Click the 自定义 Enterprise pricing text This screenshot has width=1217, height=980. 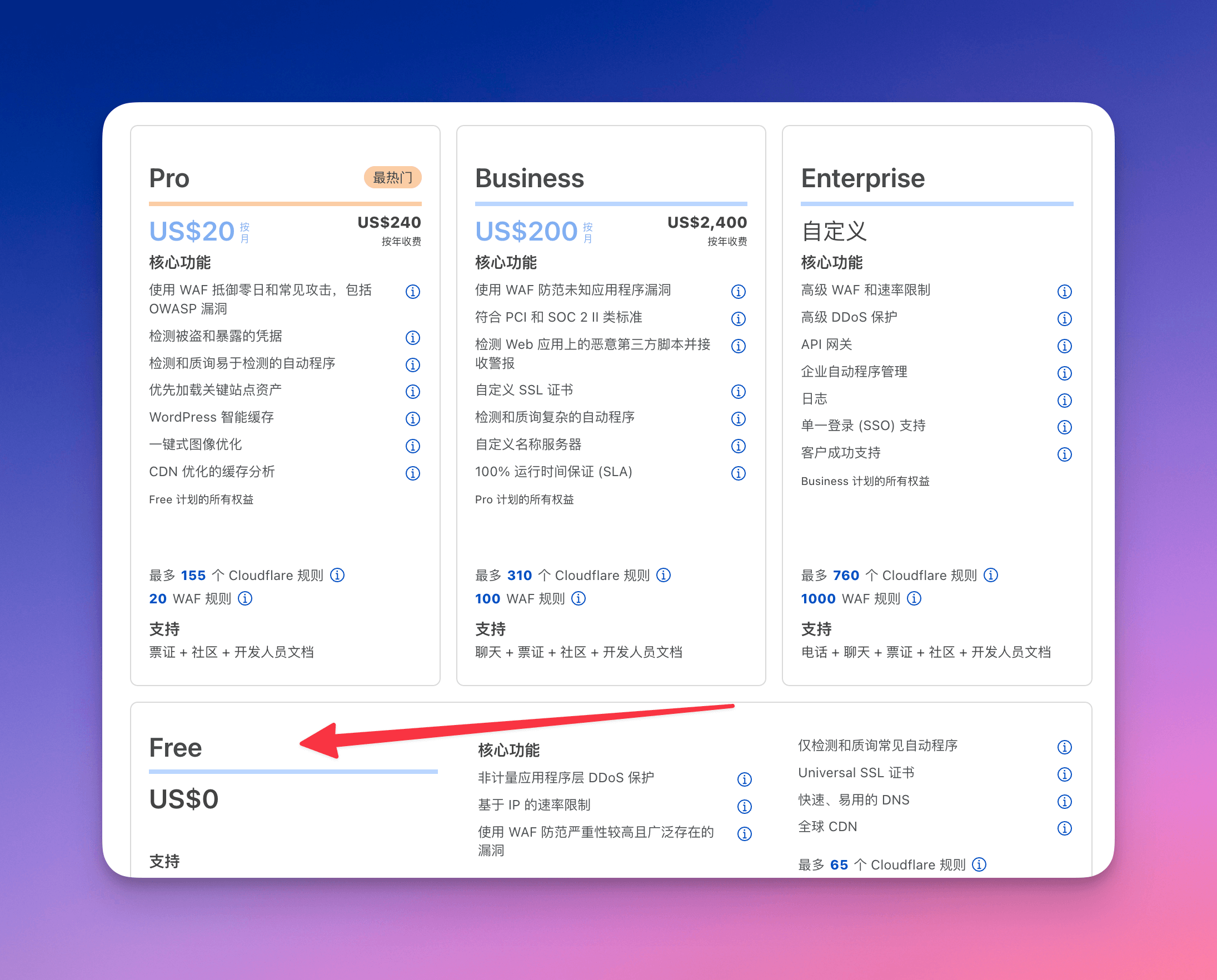834,231
